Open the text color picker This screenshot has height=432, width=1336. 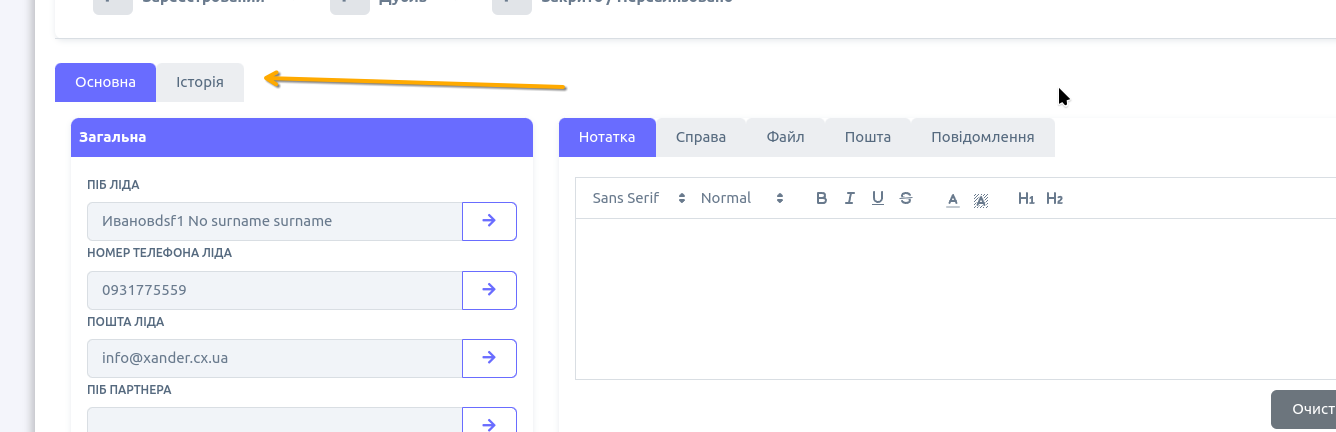tap(953, 199)
